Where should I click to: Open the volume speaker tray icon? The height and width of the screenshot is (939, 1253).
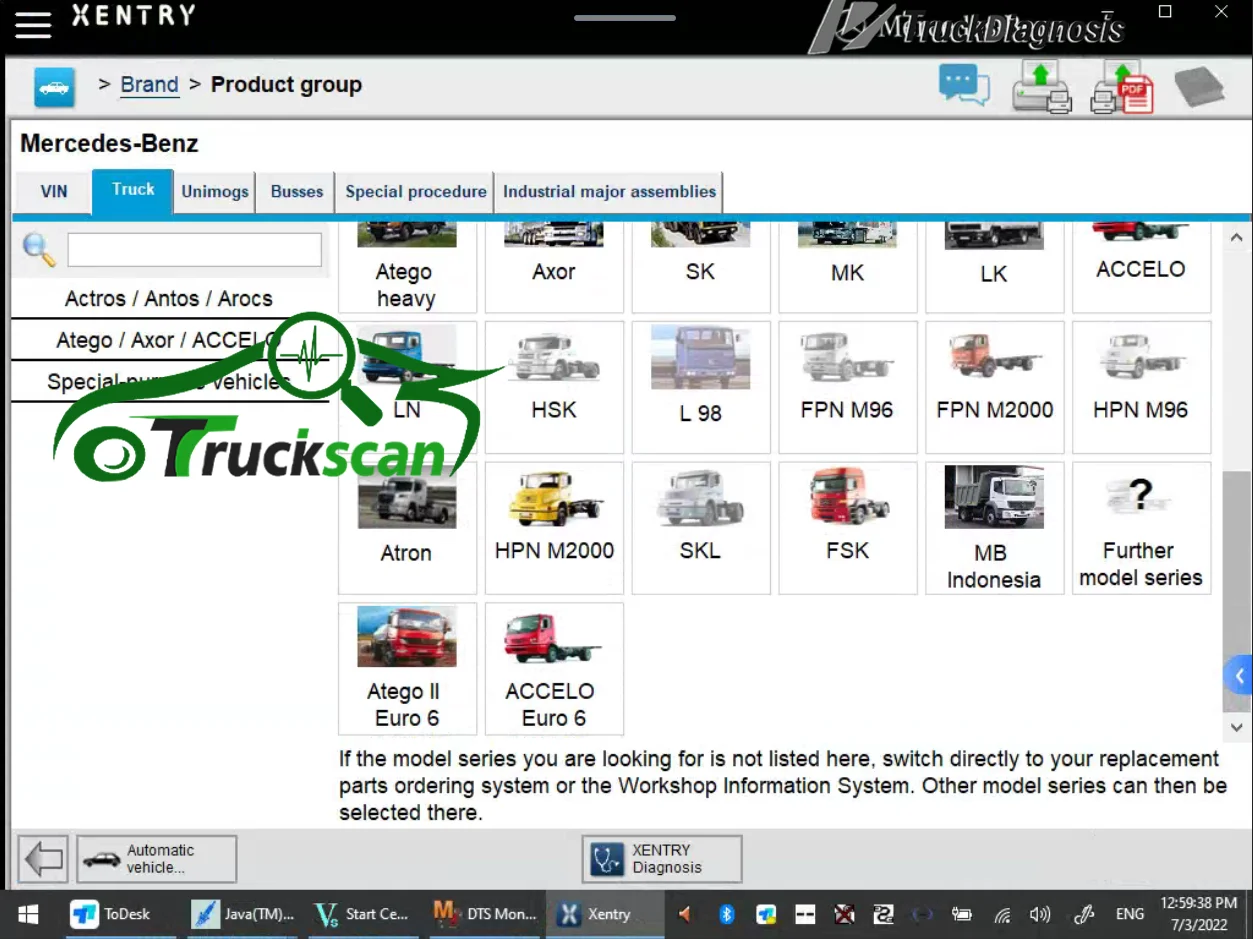pyautogui.click(x=1041, y=914)
